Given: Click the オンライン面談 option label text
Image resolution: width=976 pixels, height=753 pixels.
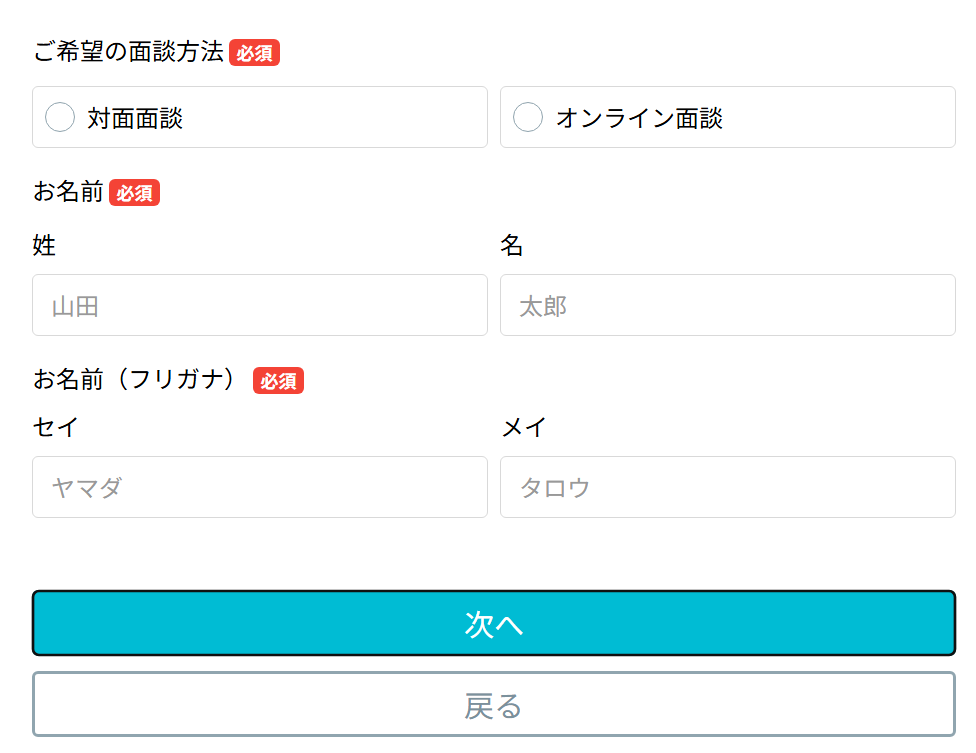Looking at the screenshot, I should [x=639, y=118].
